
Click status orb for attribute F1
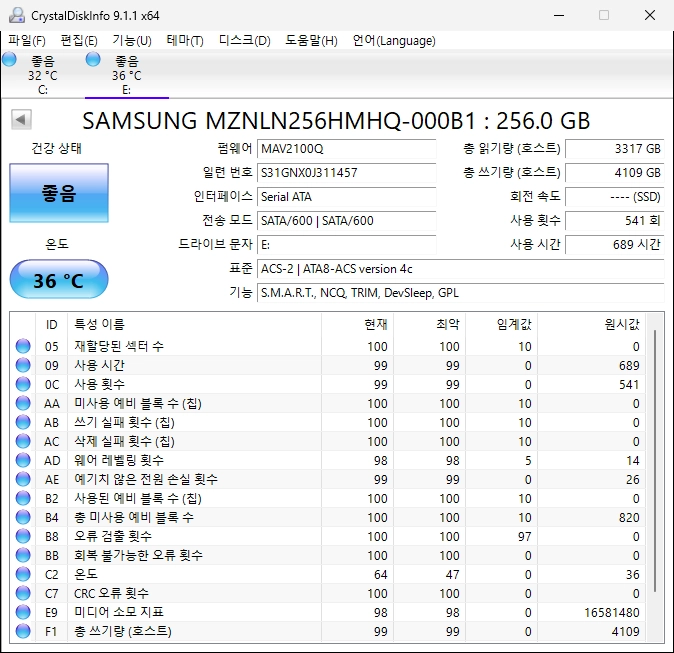point(23,631)
